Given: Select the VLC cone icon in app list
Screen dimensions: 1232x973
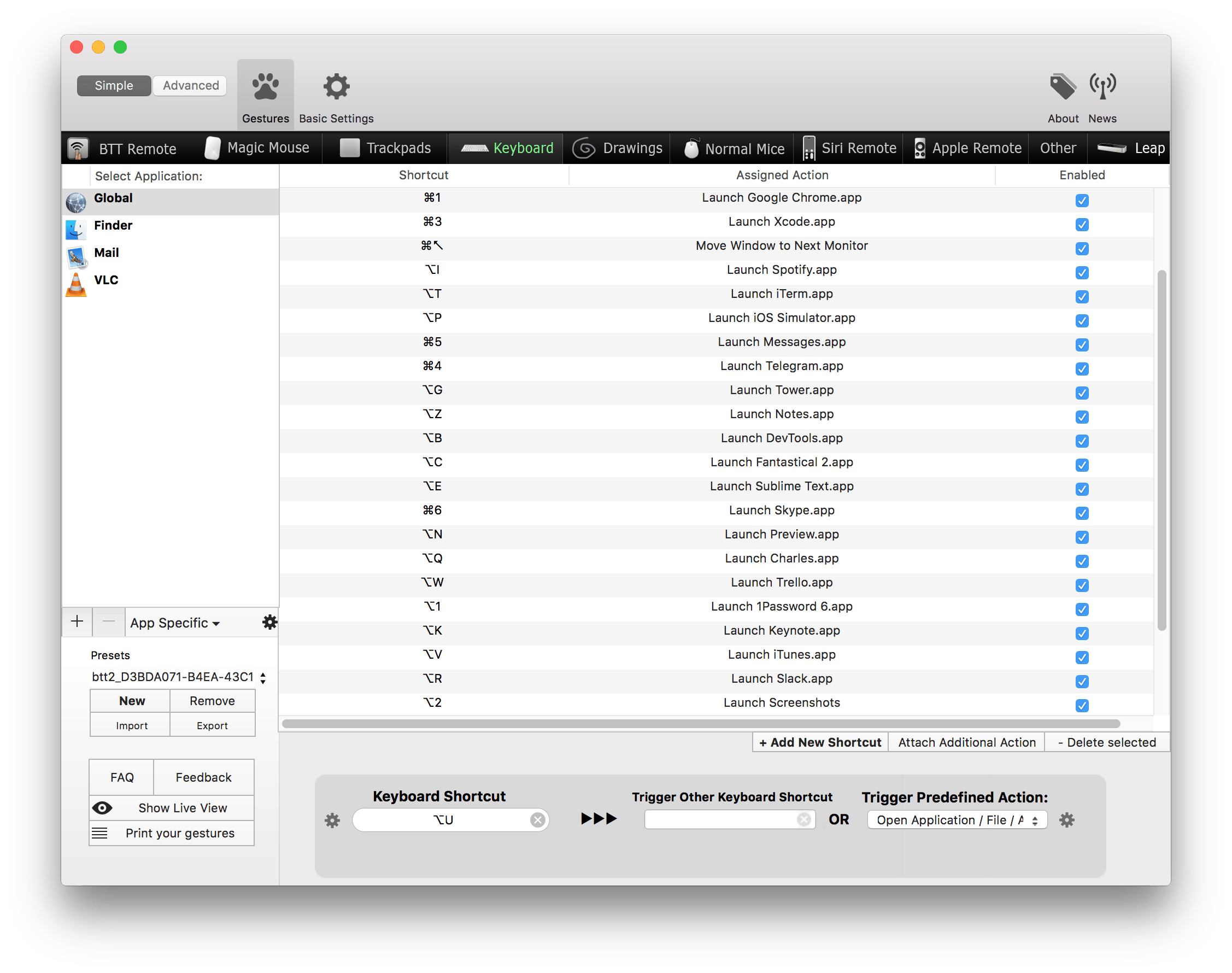Looking at the screenshot, I should pos(76,284).
